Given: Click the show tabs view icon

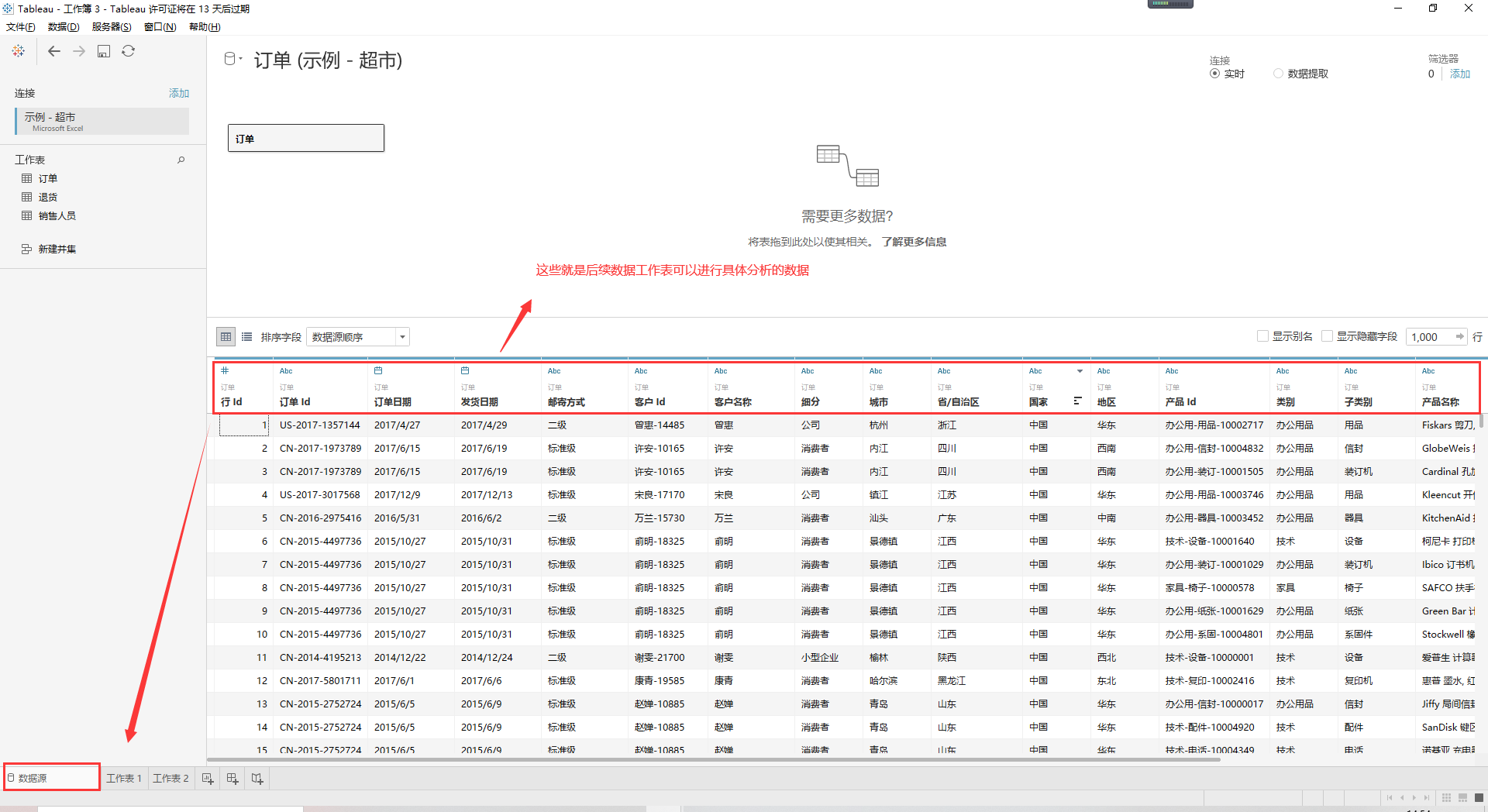Looking at the screenshot, I should [x=1479, y=797].
